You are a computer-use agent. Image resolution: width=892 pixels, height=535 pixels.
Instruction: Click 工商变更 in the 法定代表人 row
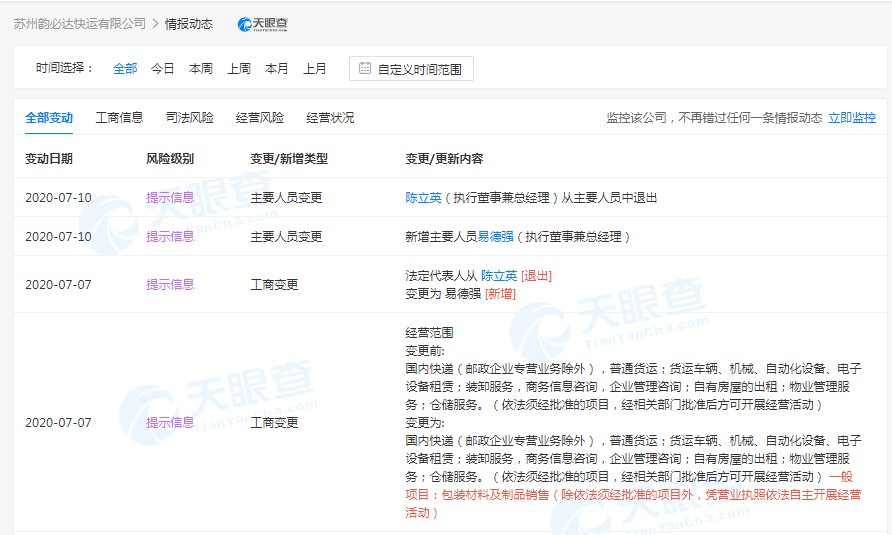[274, 285]
